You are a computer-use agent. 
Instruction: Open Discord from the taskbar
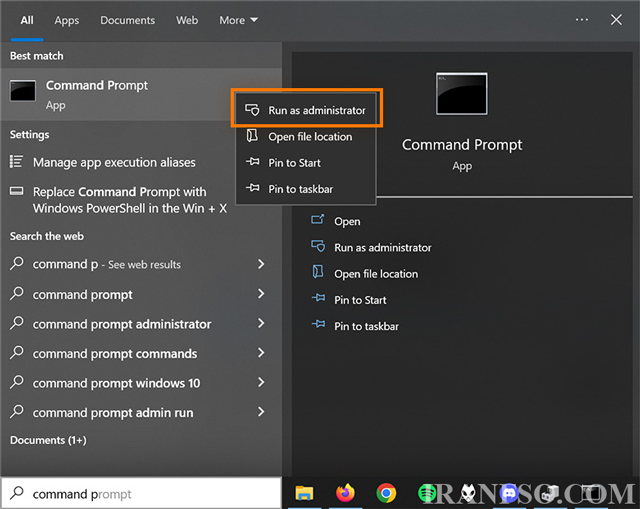click(x=509, y=493)
